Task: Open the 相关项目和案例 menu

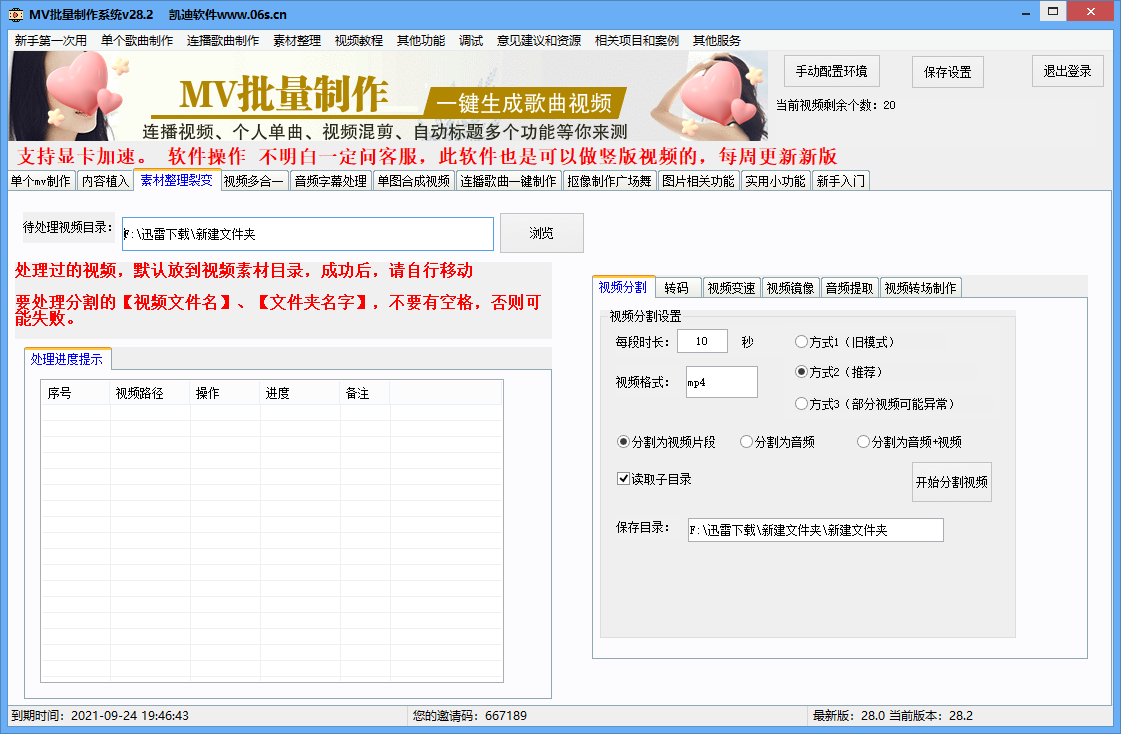Action: [637, 41]
